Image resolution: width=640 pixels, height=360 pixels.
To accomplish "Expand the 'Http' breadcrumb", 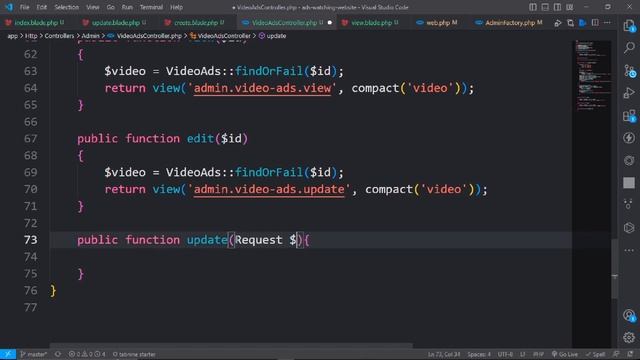I will click(x=31, y=36).
